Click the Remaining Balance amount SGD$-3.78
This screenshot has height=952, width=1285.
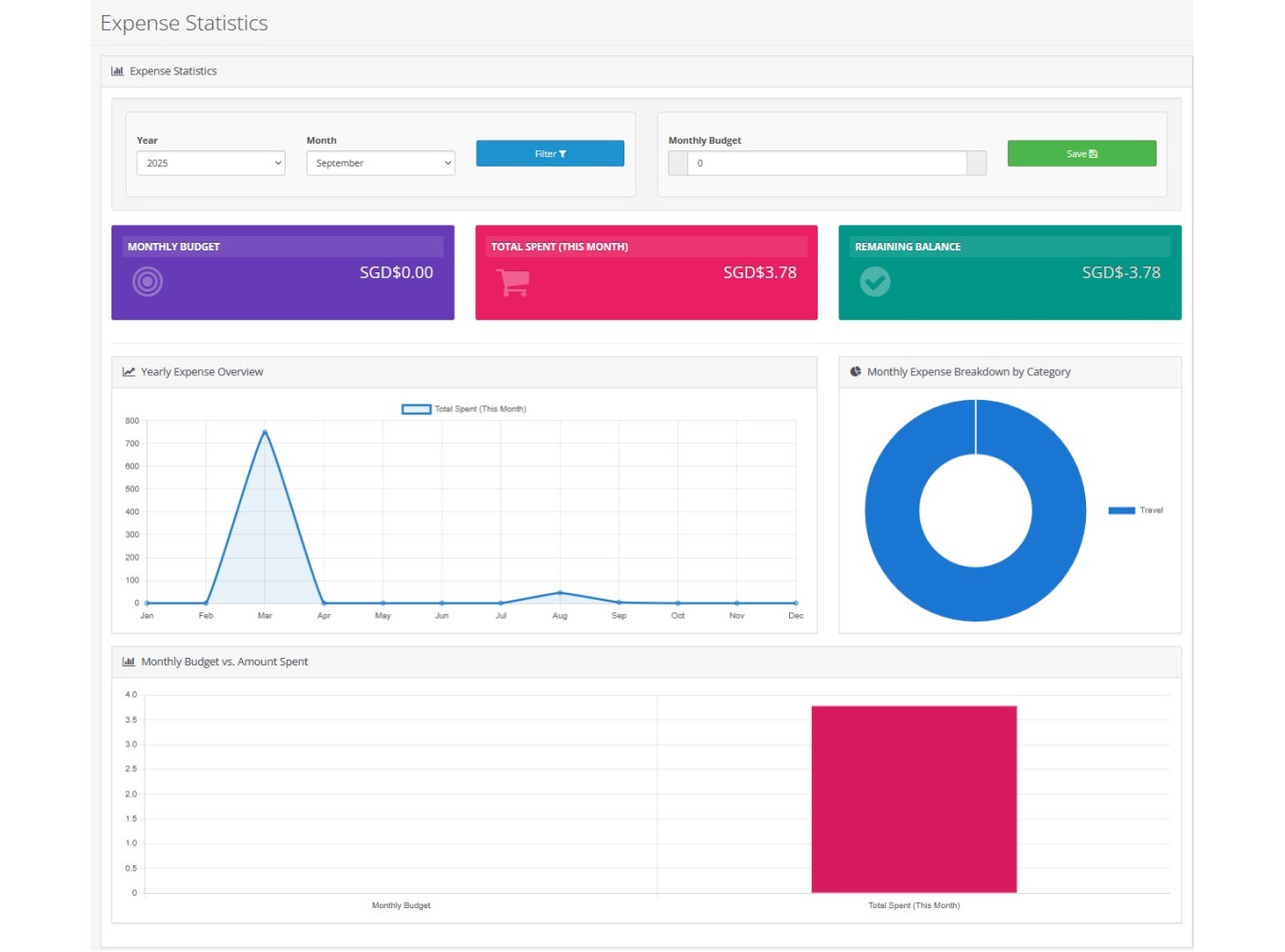(1120, 273)
